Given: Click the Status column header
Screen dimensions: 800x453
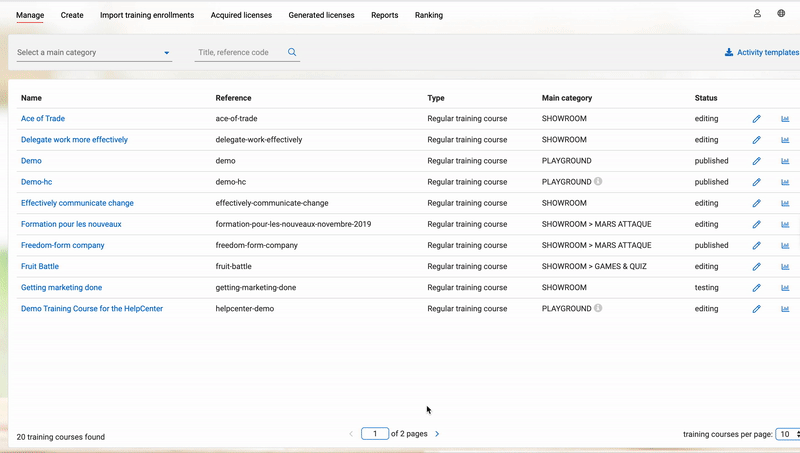Looking at the screenshot, I should point(706,98).
